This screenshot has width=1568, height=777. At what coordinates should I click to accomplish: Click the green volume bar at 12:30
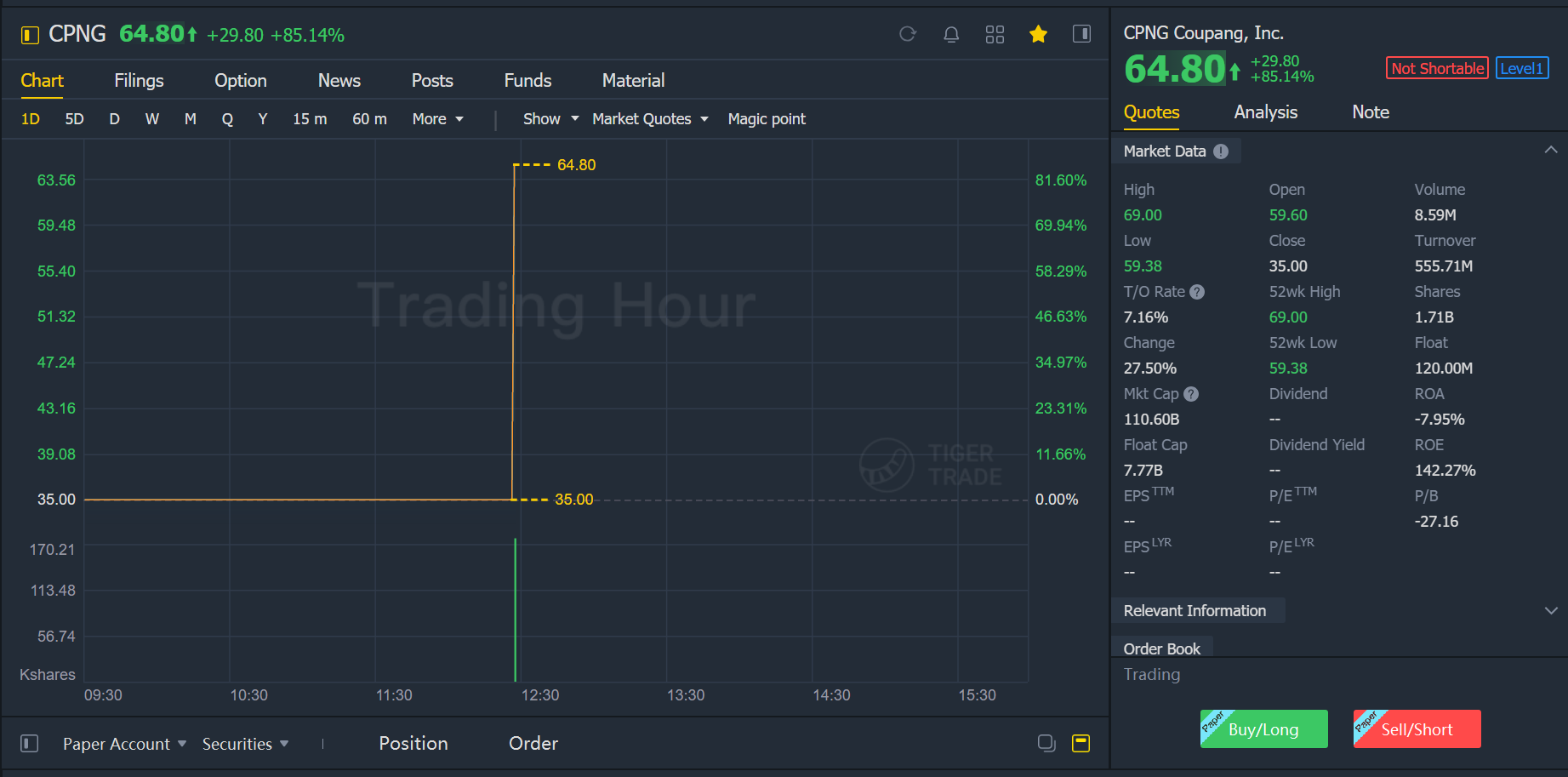516,609
